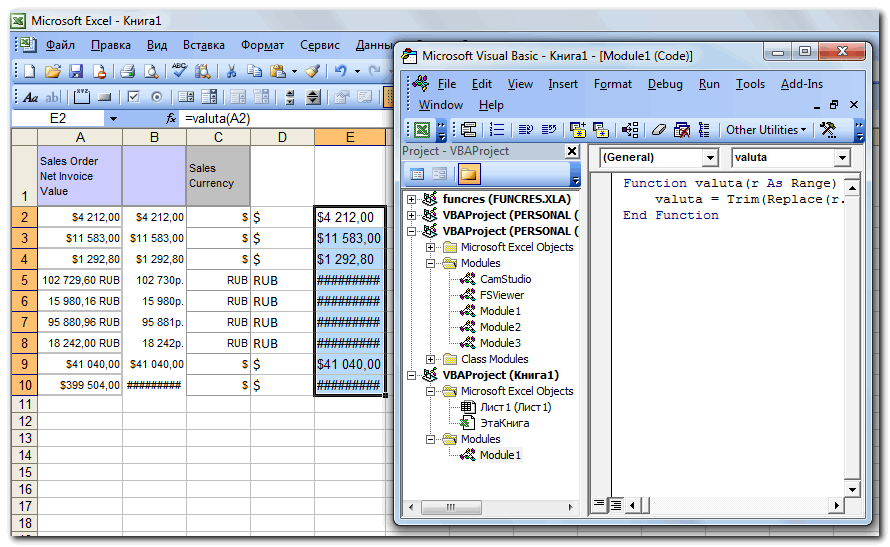
Task: Click the Print icon in Excel toolbar
Action: pos(128,71)
